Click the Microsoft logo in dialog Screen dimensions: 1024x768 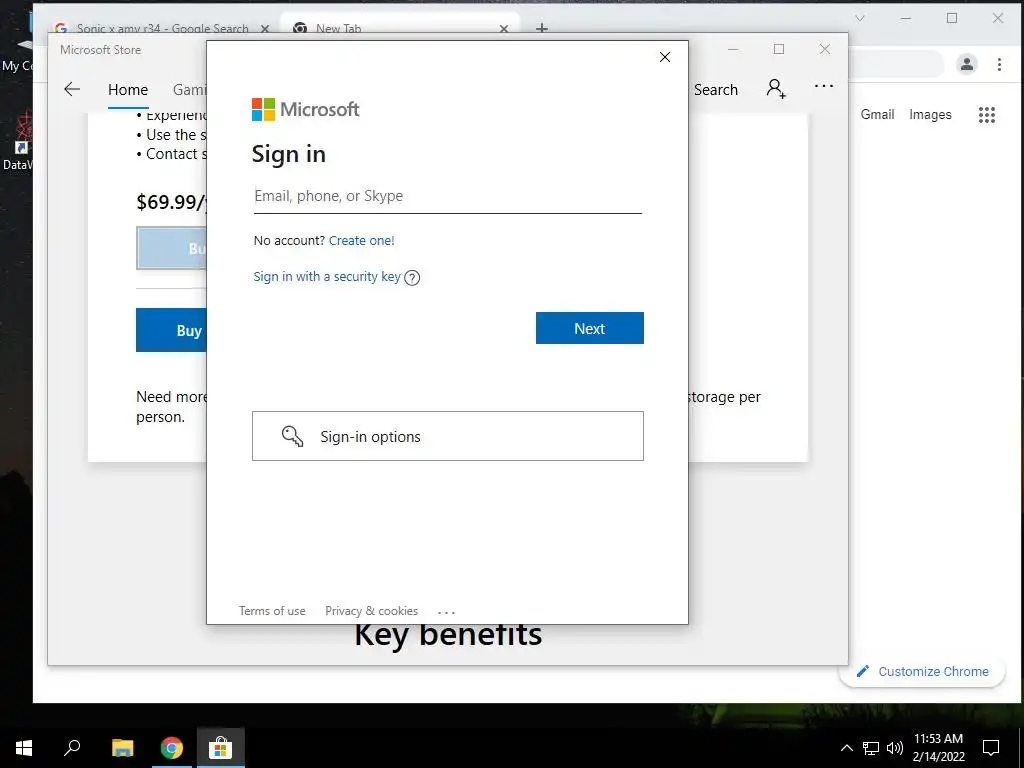pos(306,110)
